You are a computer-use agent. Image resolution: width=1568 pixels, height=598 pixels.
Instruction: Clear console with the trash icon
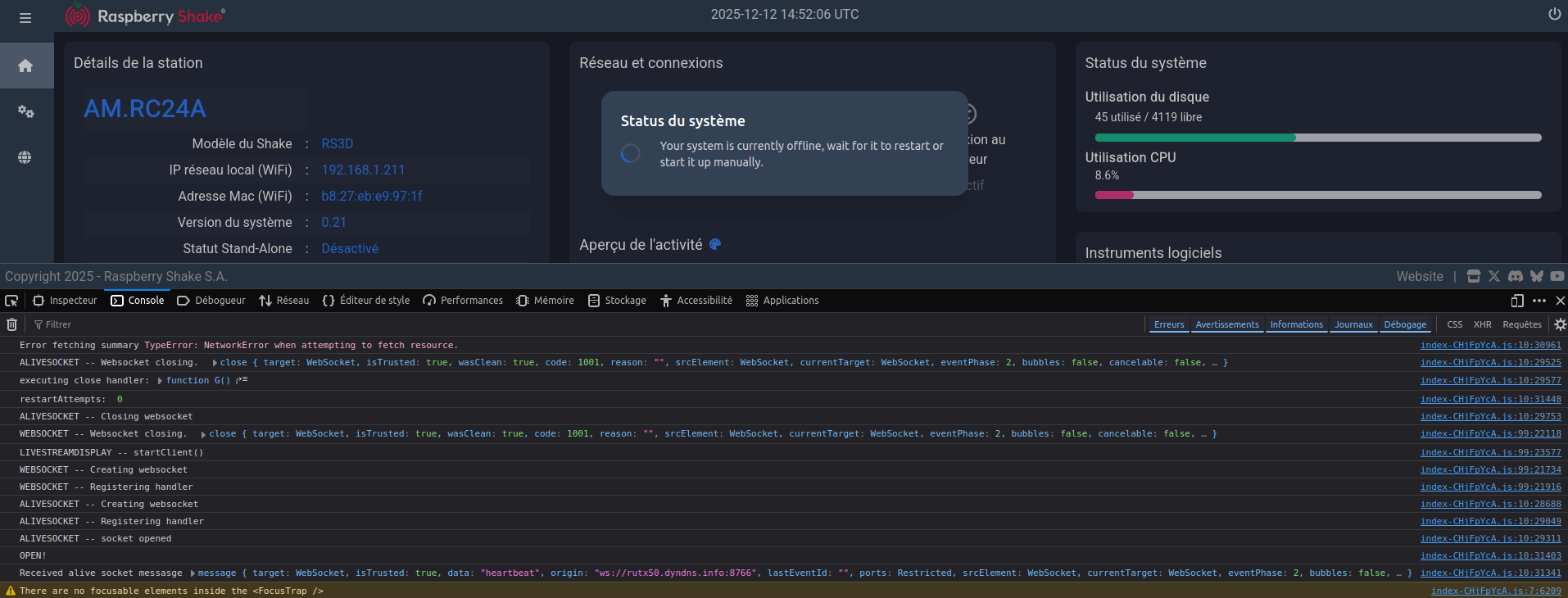[11, 324]
